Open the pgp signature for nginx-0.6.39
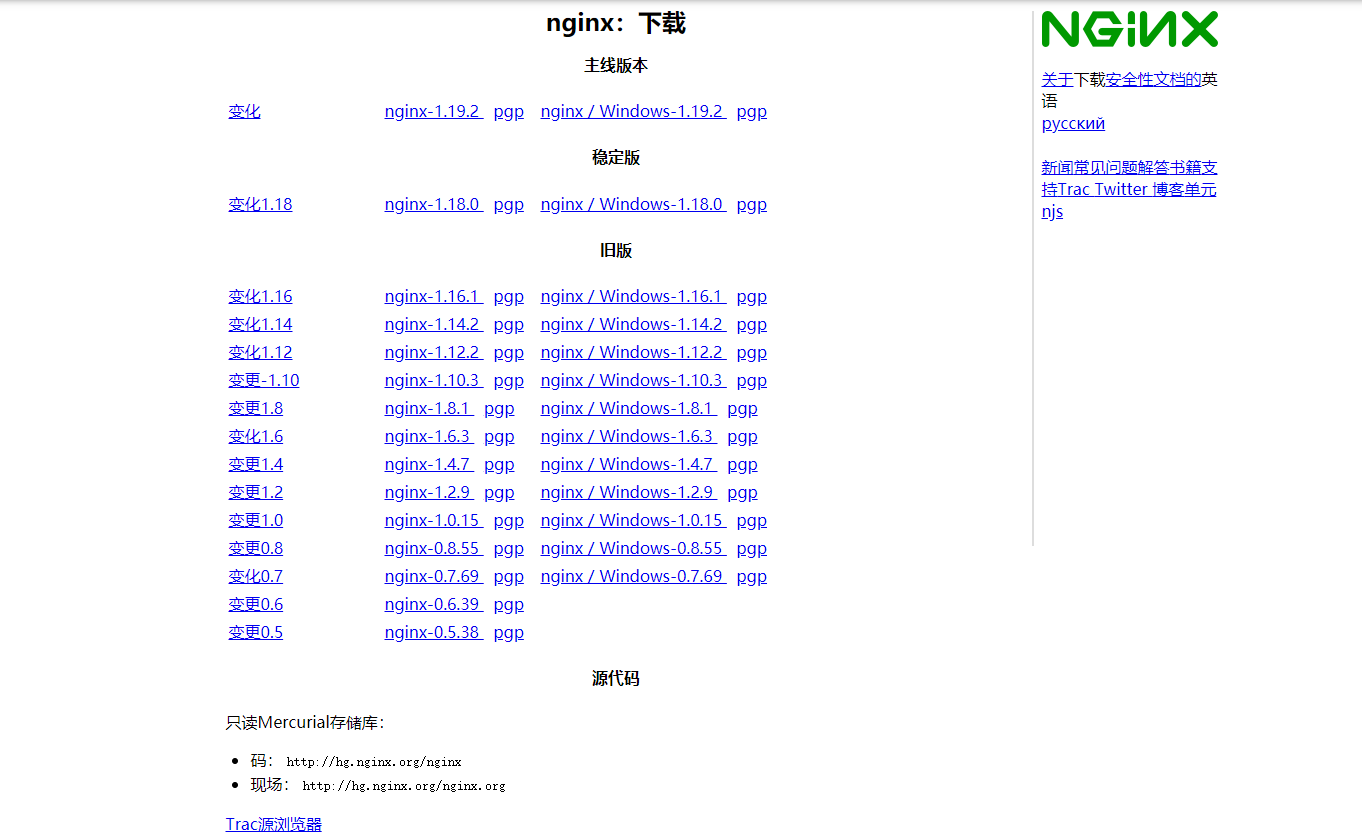 (x=508, y=604)
